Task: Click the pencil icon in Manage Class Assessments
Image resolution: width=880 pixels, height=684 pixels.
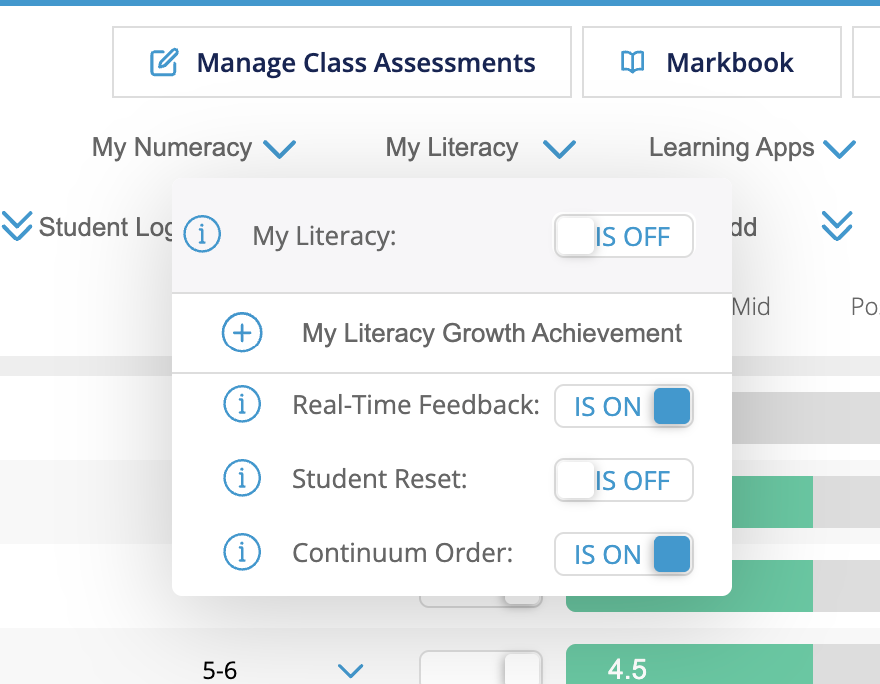Action: click(x=167, y=62)
